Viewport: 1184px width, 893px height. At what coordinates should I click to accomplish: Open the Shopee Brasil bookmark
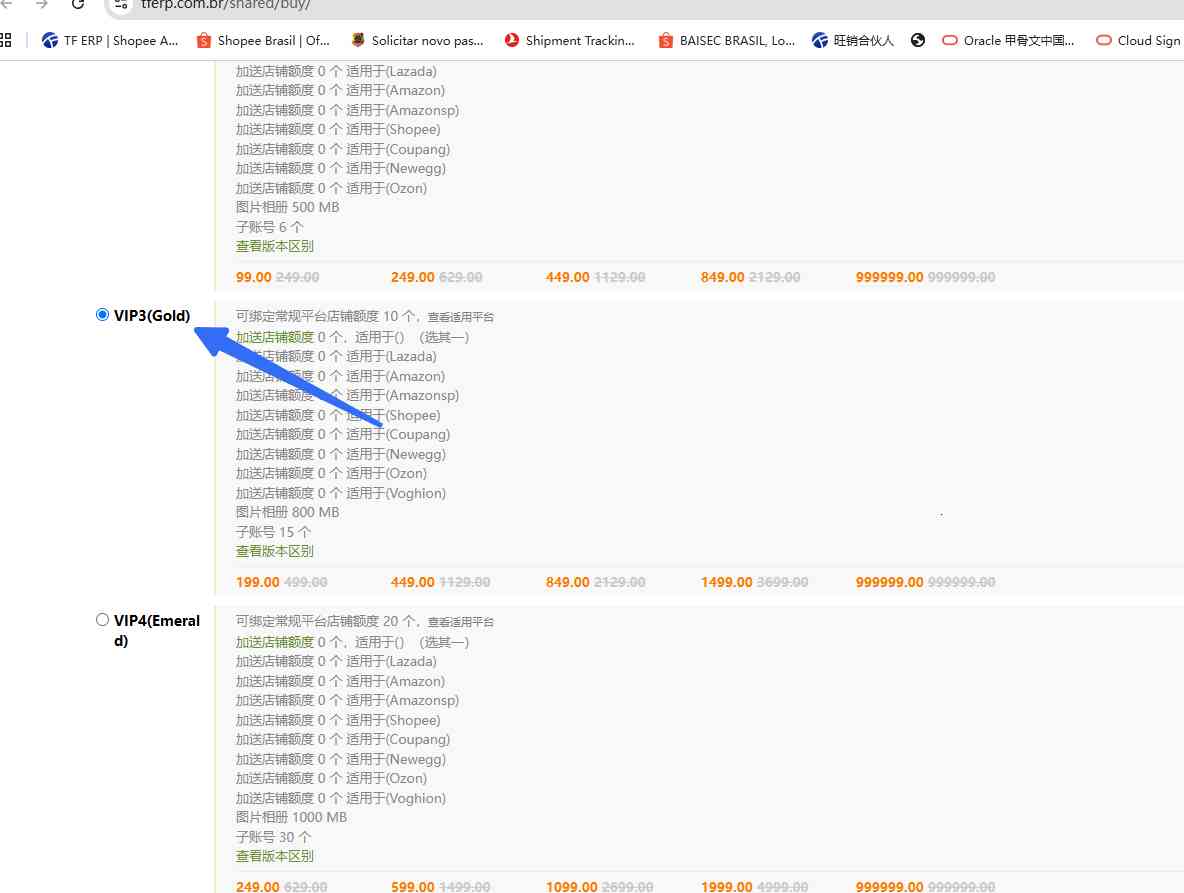point(263,41)
